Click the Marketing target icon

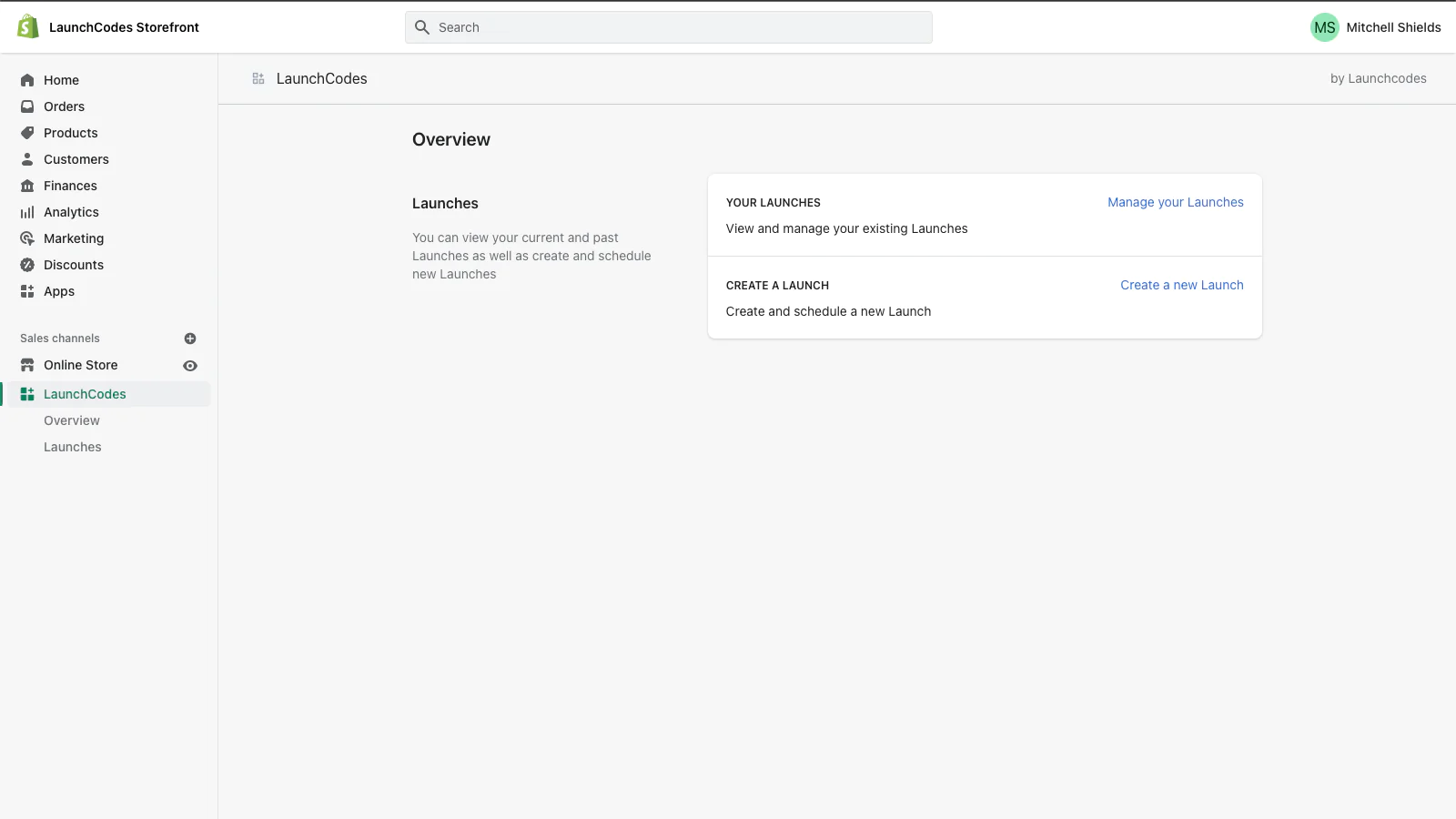click(x=27, y=238)
